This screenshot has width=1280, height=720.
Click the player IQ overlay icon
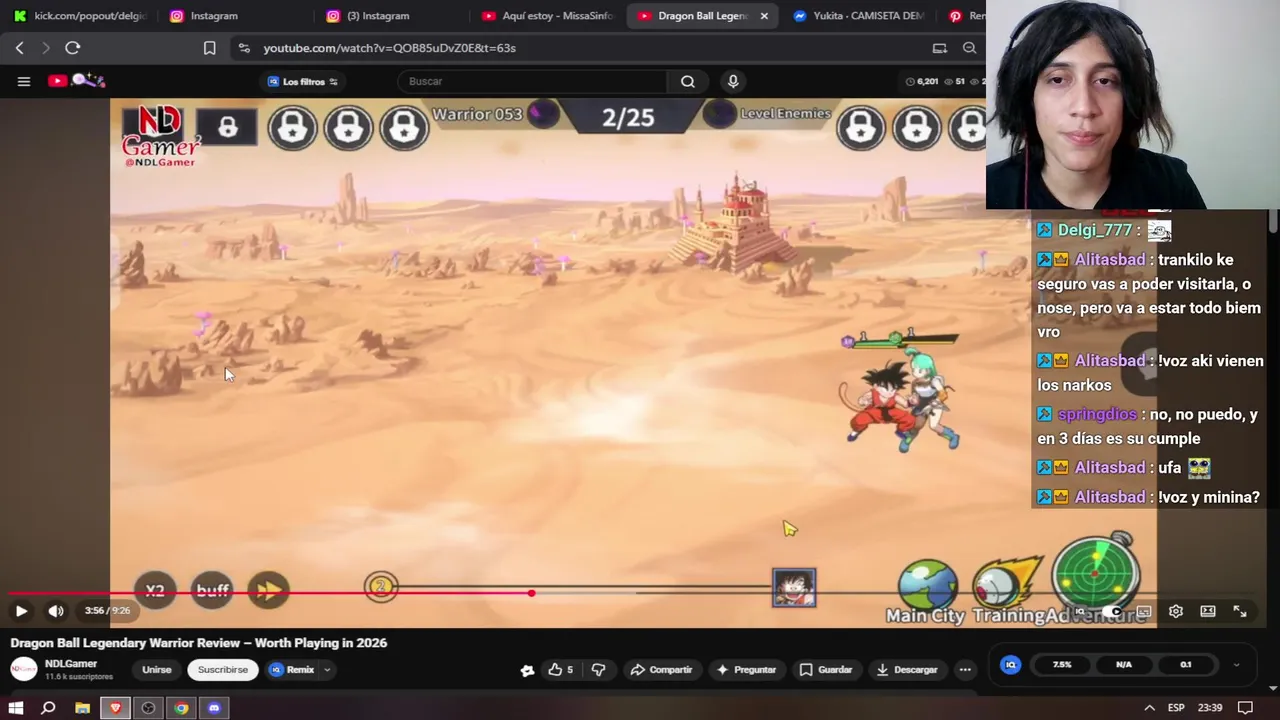pyautogui.click(x=1080, y=611)
